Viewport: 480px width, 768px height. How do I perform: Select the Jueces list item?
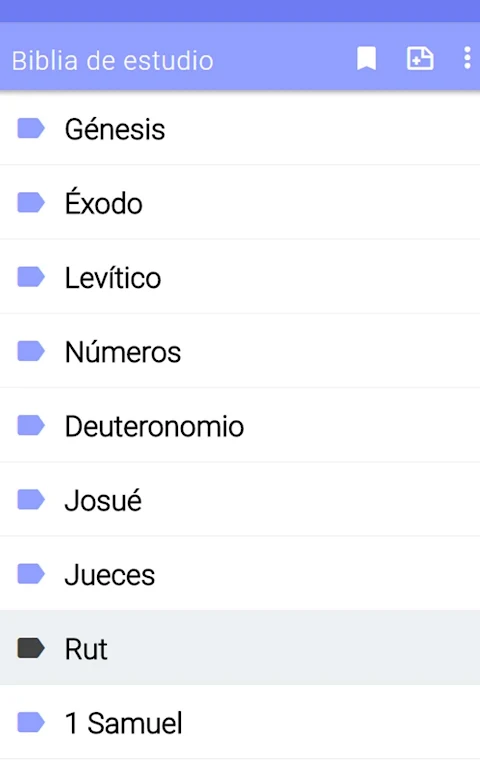[x=240, y=574]
